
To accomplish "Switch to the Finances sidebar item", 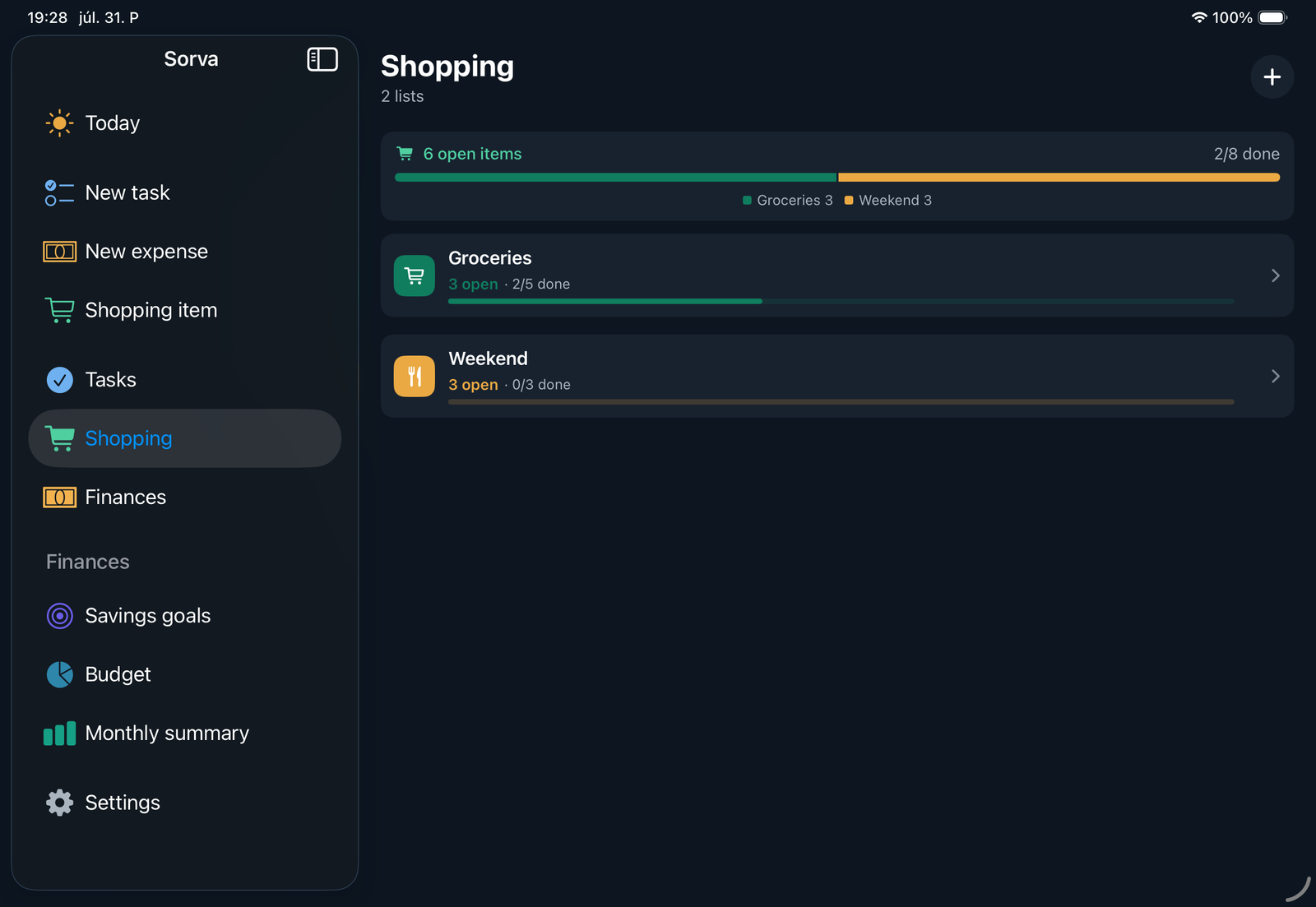I will [x=184, y=497].
